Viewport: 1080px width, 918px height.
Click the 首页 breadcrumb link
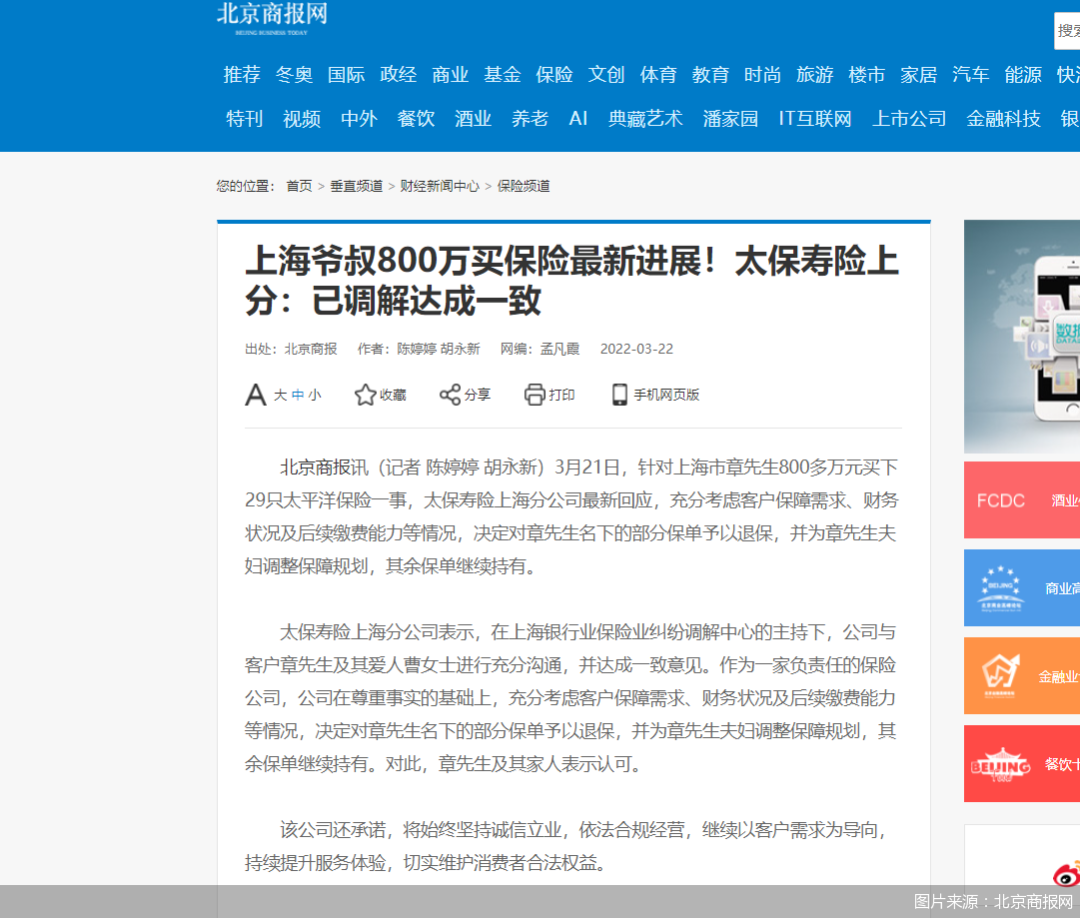pos(298,186)
